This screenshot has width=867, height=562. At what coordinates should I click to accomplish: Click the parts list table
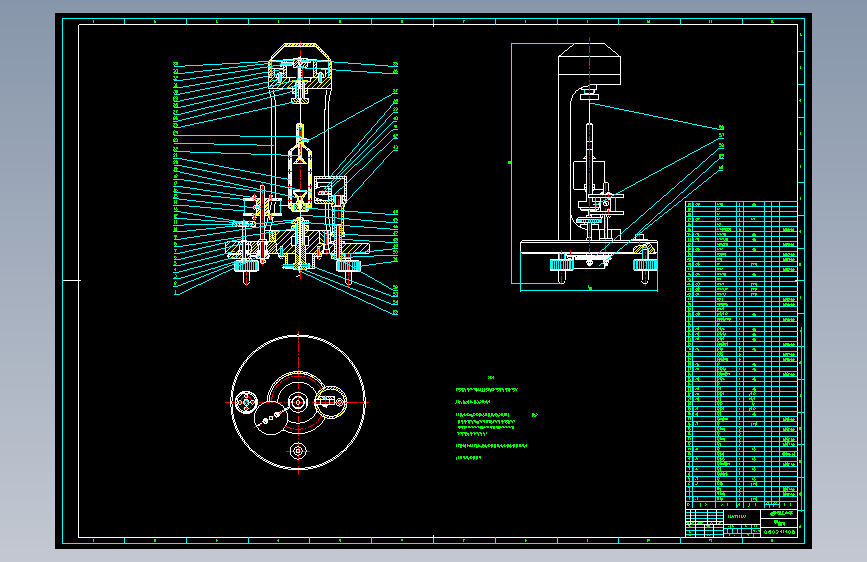[x=741, y=355]
